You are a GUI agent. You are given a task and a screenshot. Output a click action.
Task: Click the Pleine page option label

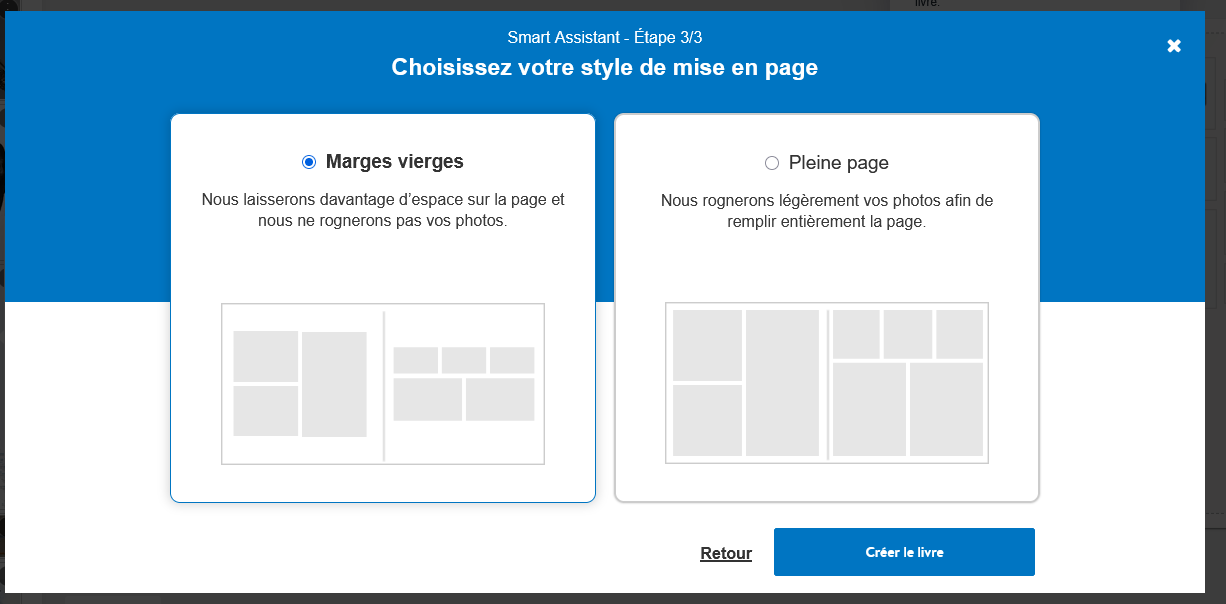coord(838,163)
